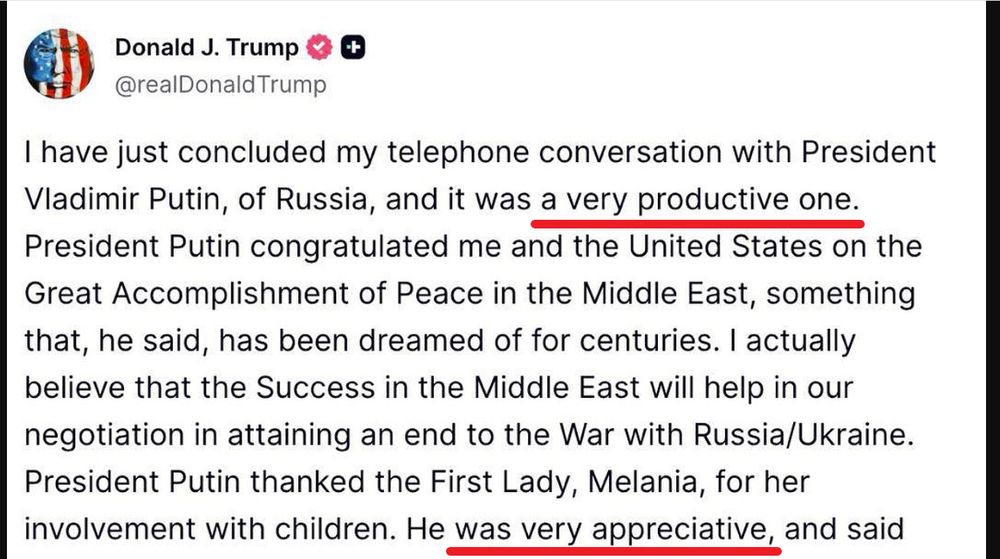Click the flag-painted profile avatar
Screen dimensions: 1000x559
[59, 63]
